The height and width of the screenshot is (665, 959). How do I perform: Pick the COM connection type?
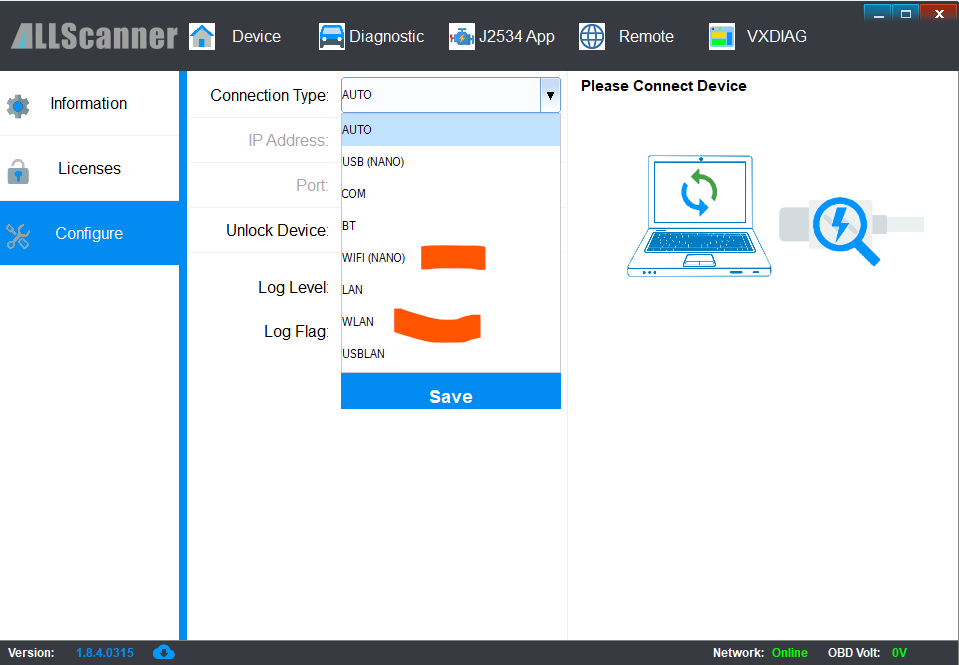(354, 194)
